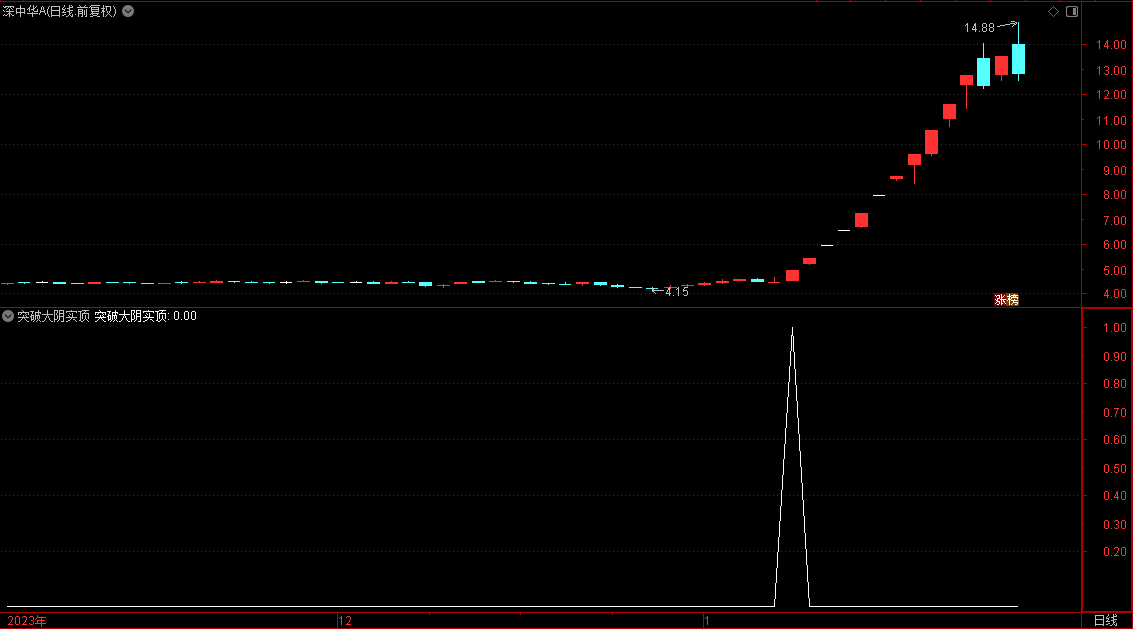Expand the 突破大阴实顶 indicator dropdown arrow
This screenshot has height=629, width=1133.
tap(8, 316)
